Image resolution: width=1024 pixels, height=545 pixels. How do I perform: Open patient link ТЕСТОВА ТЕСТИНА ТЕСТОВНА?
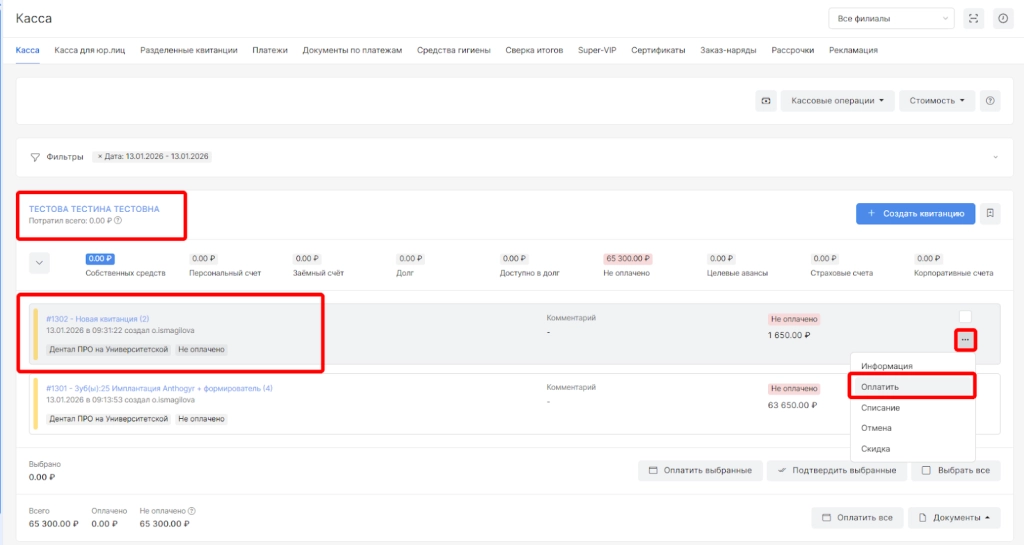point(93,209)
